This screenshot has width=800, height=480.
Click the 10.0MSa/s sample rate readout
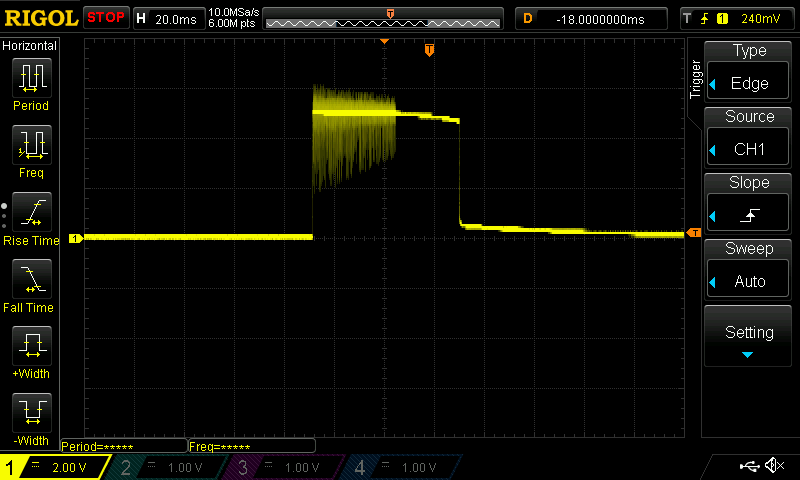234,12
